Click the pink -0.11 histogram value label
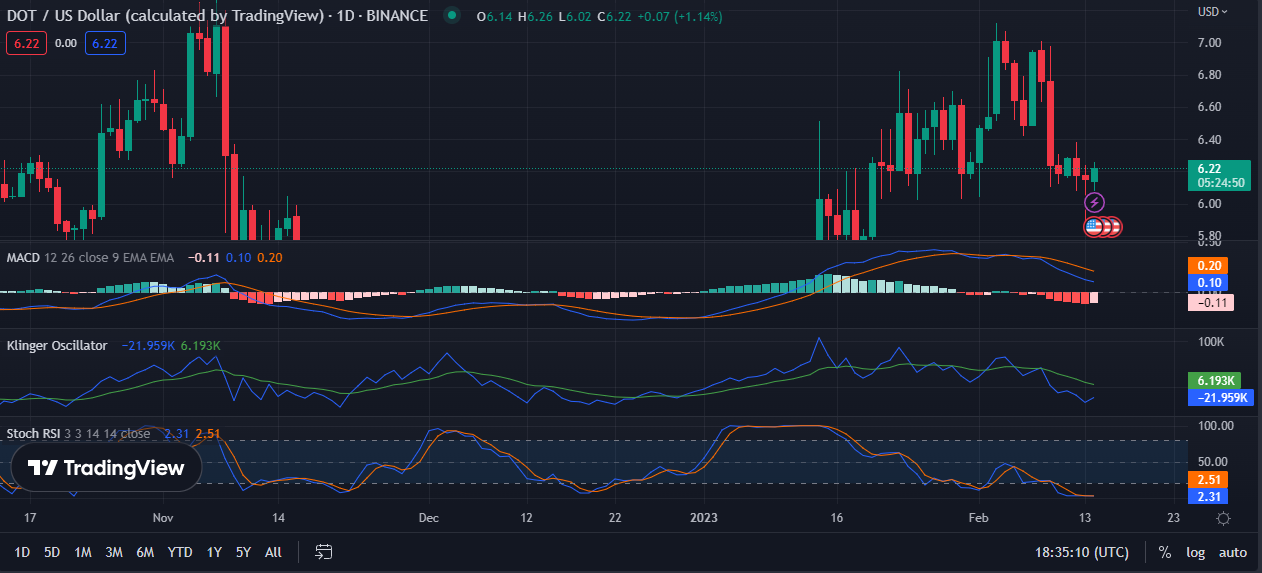Viewport: 1262px width, 573px height. [x=1211, y=302]
